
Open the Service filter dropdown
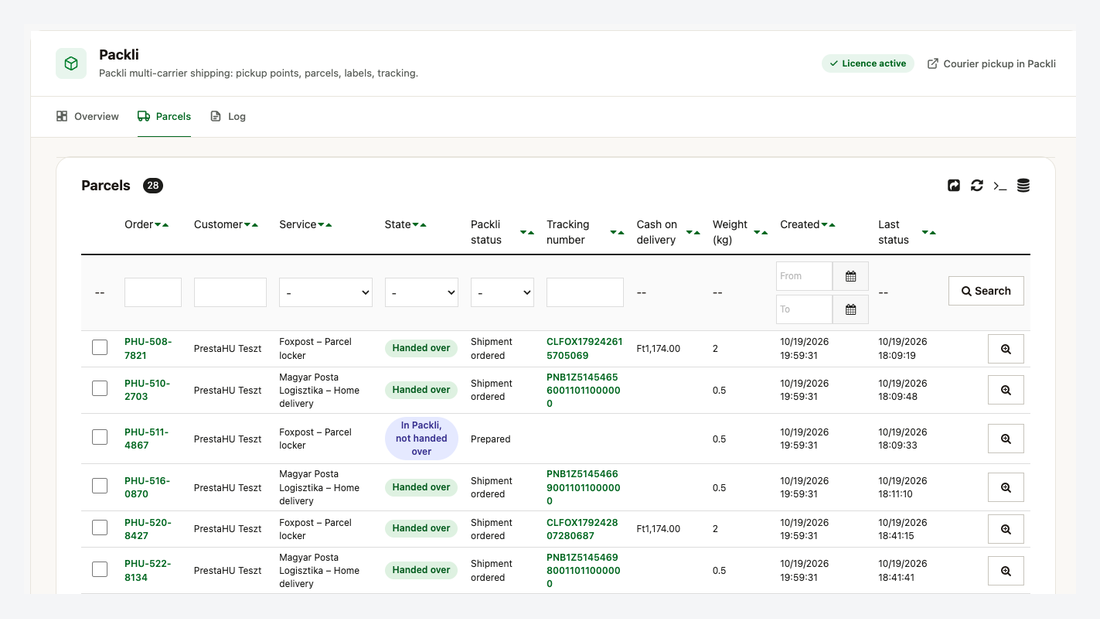click(326, 293)
